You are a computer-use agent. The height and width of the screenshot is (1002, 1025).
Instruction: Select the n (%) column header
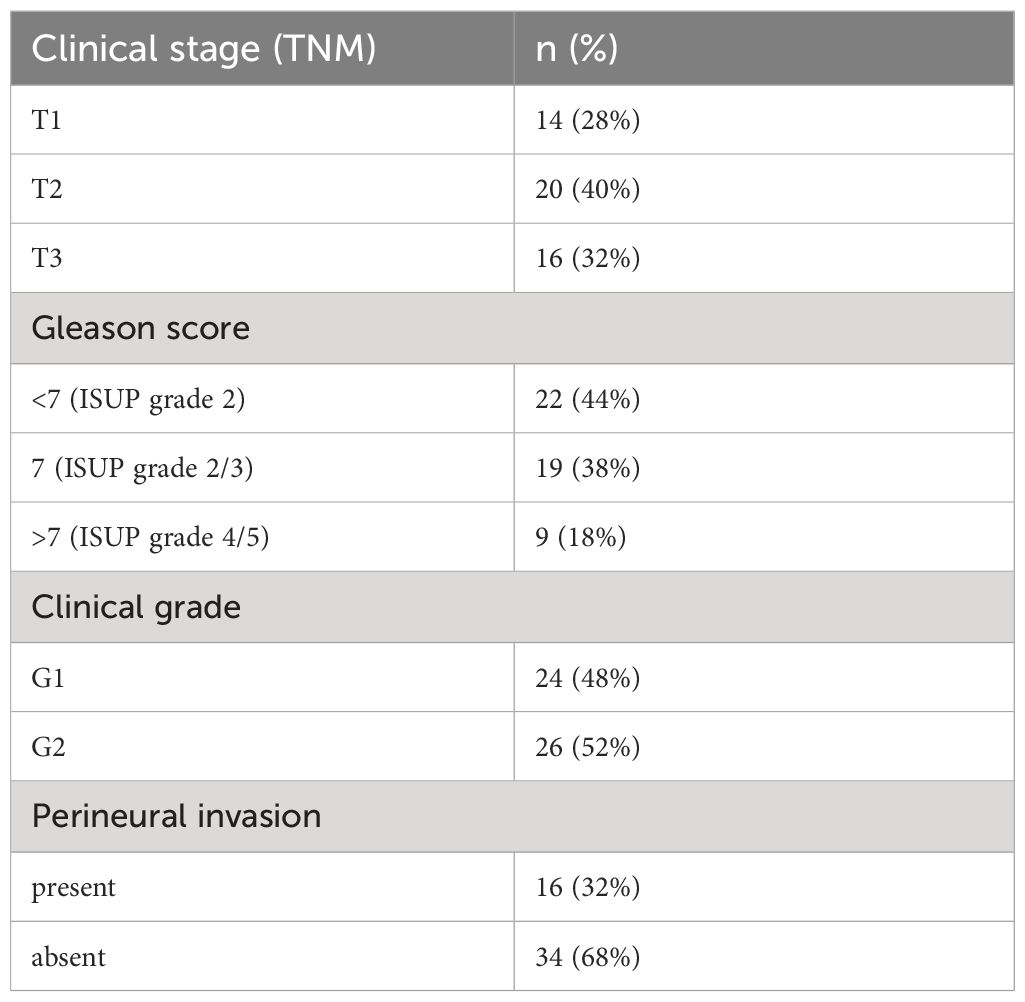[764, 48]
